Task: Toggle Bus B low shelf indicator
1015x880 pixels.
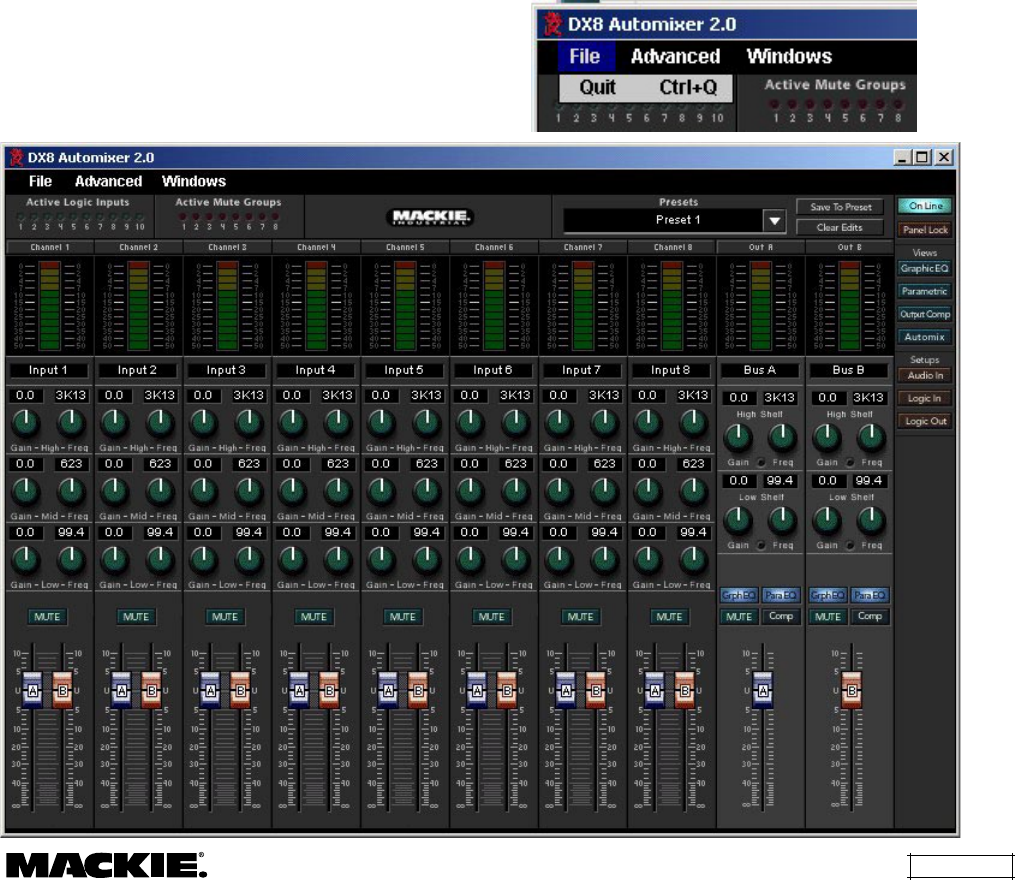Action: pyautogui.click(x=850, y=545)
